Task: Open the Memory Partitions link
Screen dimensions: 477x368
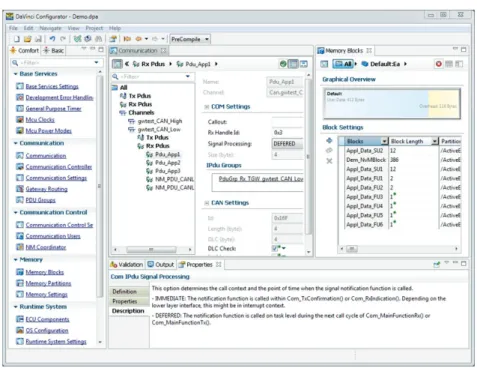Action: pos(48,283)
